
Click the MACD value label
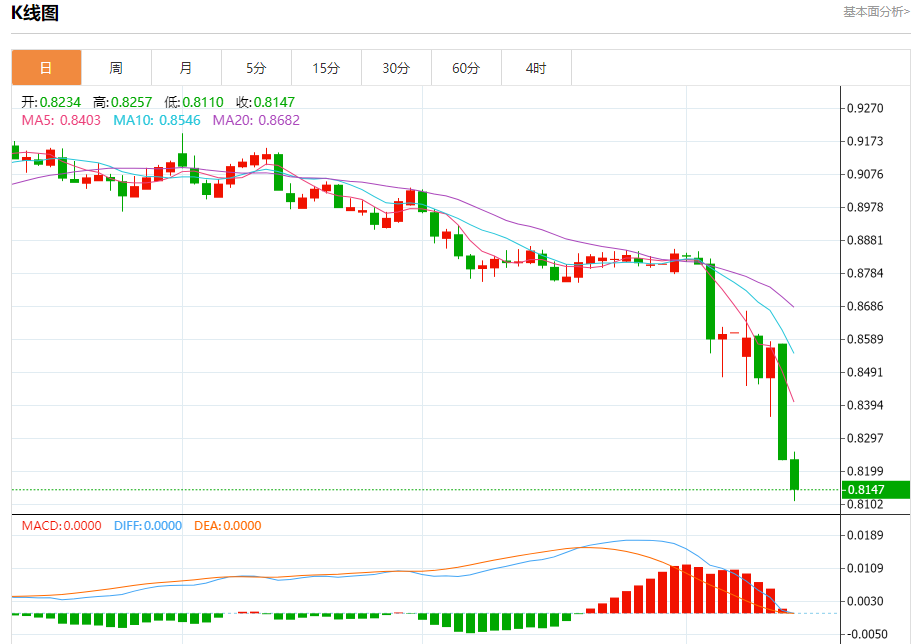(61, 526)
